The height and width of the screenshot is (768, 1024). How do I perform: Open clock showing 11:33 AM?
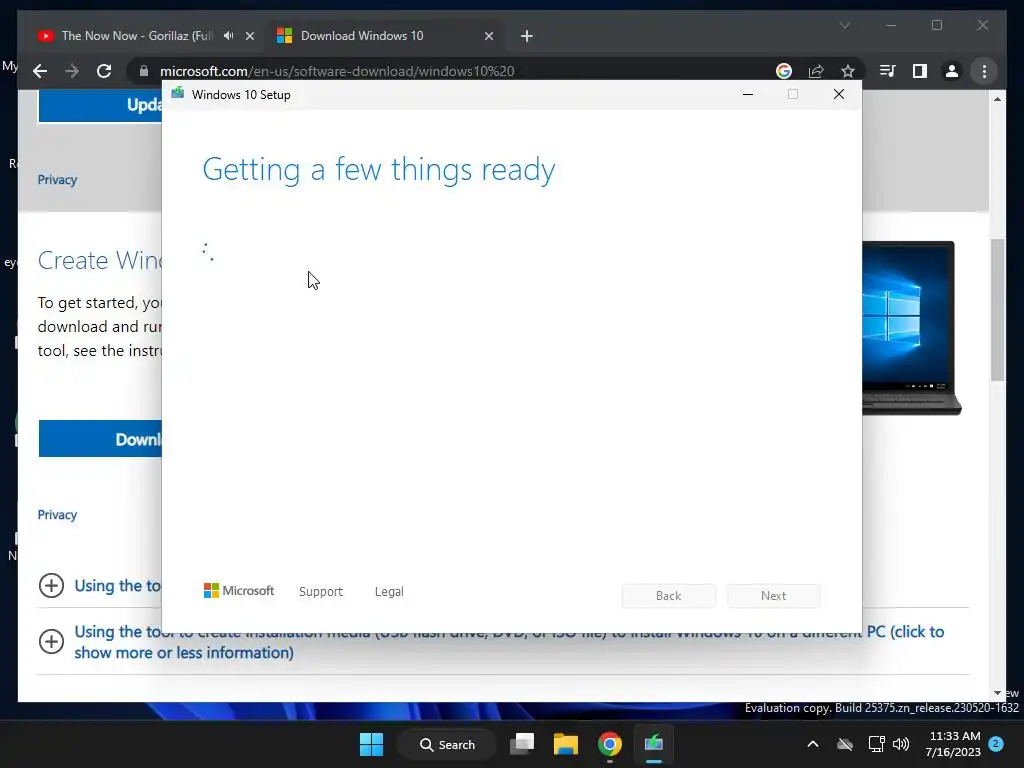tap(952, 744)
